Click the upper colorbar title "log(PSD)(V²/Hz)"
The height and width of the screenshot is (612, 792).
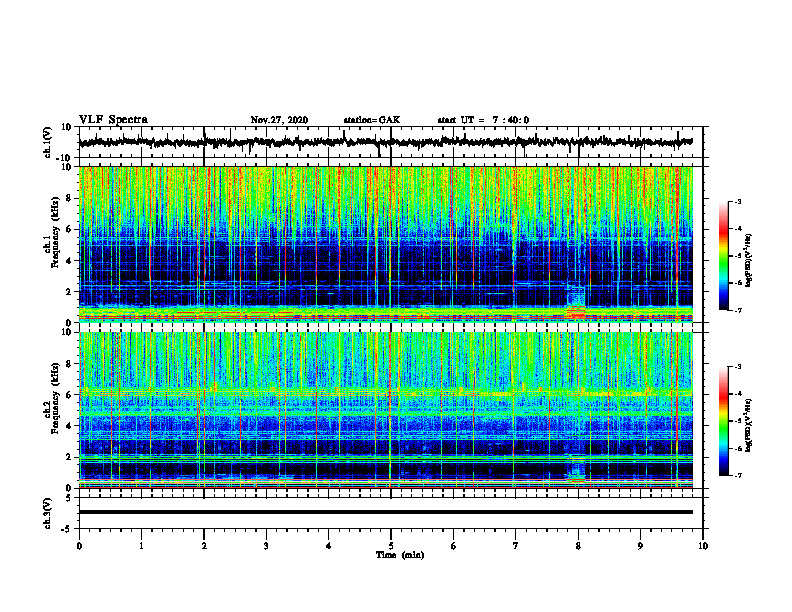pyautogui.click(x=749, y=260)
